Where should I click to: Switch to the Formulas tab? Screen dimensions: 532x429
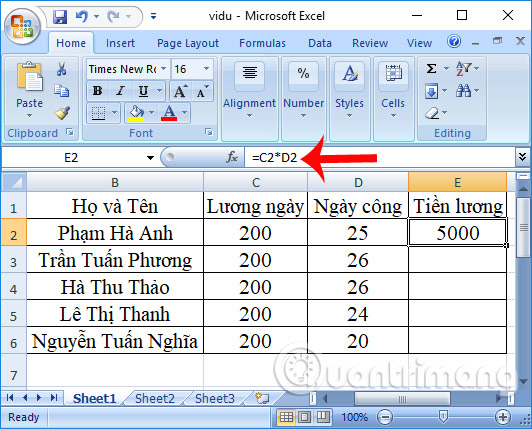click(x=262, y=43)
